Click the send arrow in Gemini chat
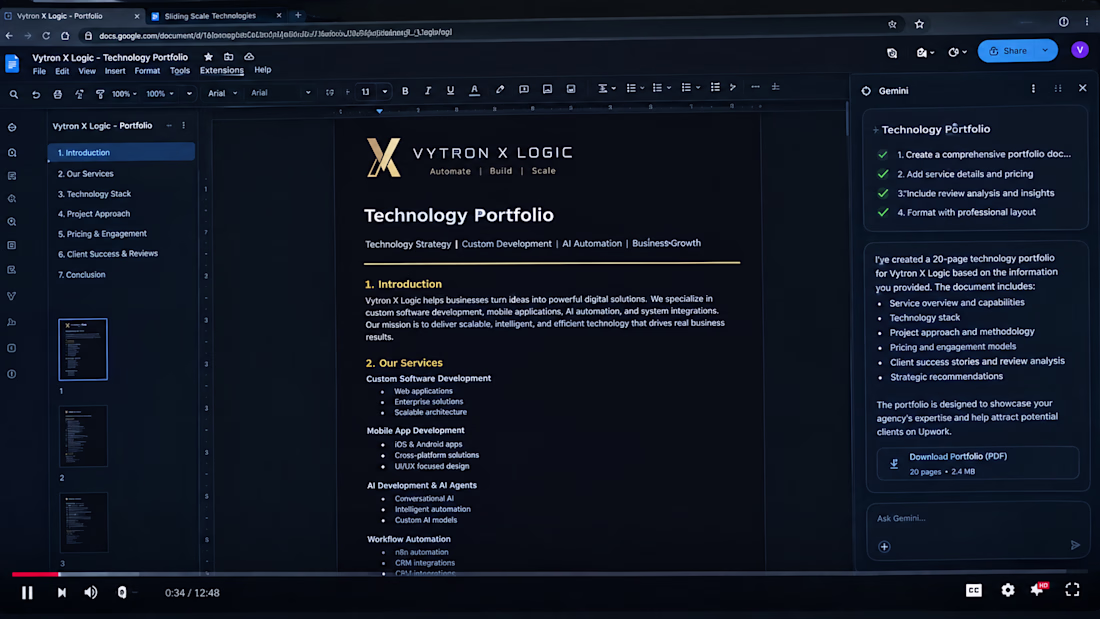The image size is (1100, 619). pyautogui.click(x=1075, y=545)
